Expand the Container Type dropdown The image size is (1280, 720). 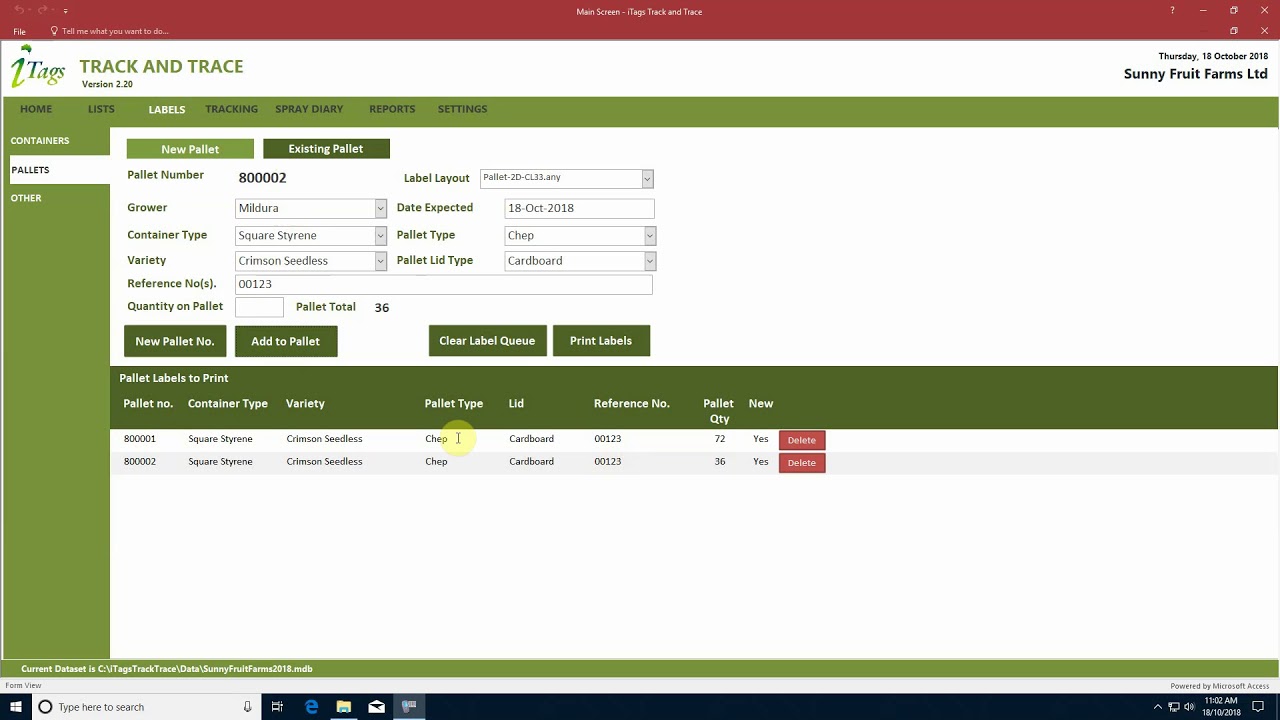[x=380, y=236]
